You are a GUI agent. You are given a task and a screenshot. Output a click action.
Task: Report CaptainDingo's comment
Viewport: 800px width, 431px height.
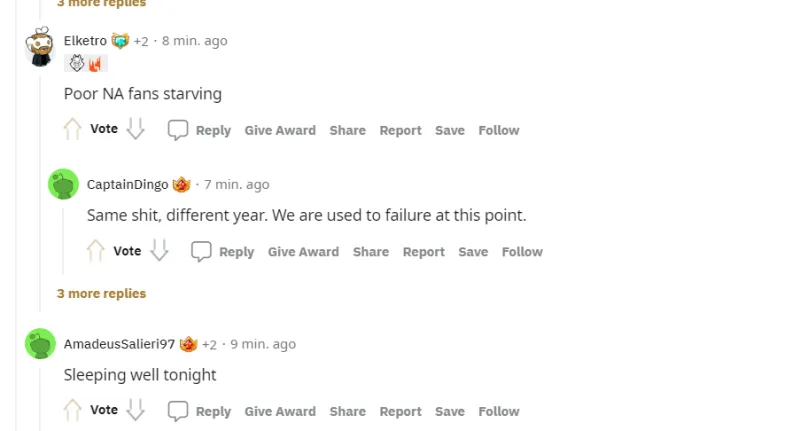click(423, 252)
